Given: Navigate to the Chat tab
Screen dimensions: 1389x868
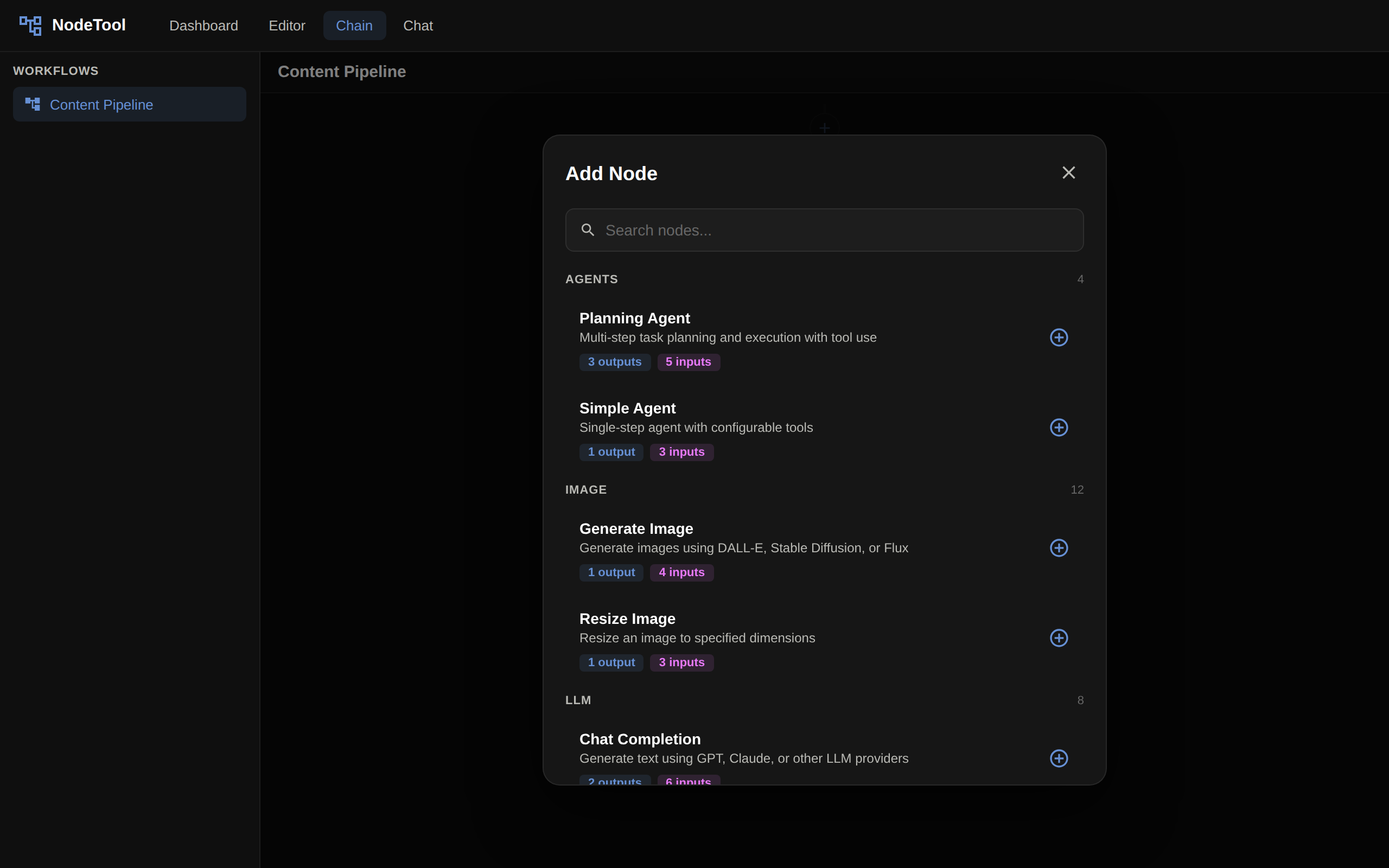Looking at the screenshot, I should pyautogui.click(x=418, y=25).
